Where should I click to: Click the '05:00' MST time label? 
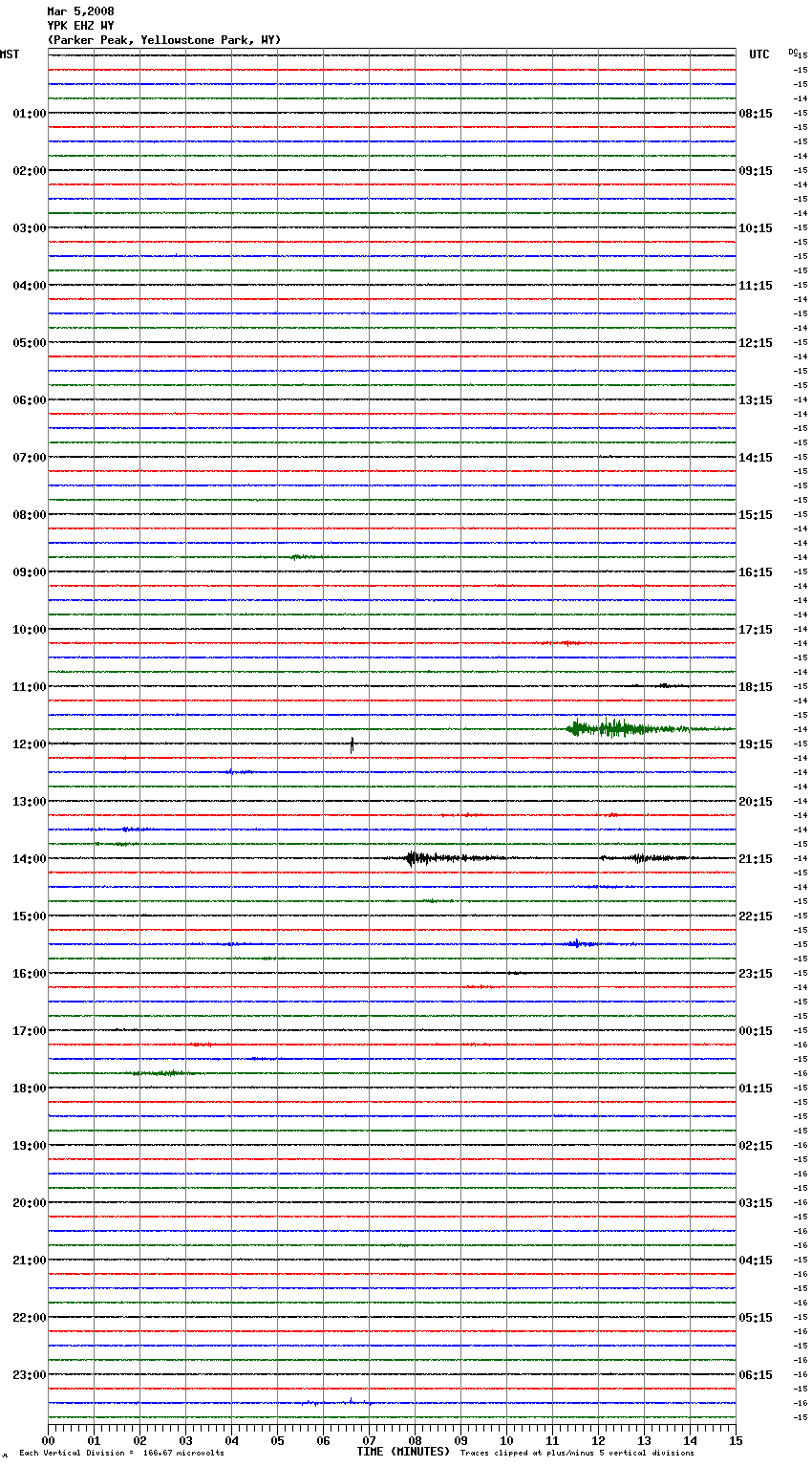coord(30,343)
